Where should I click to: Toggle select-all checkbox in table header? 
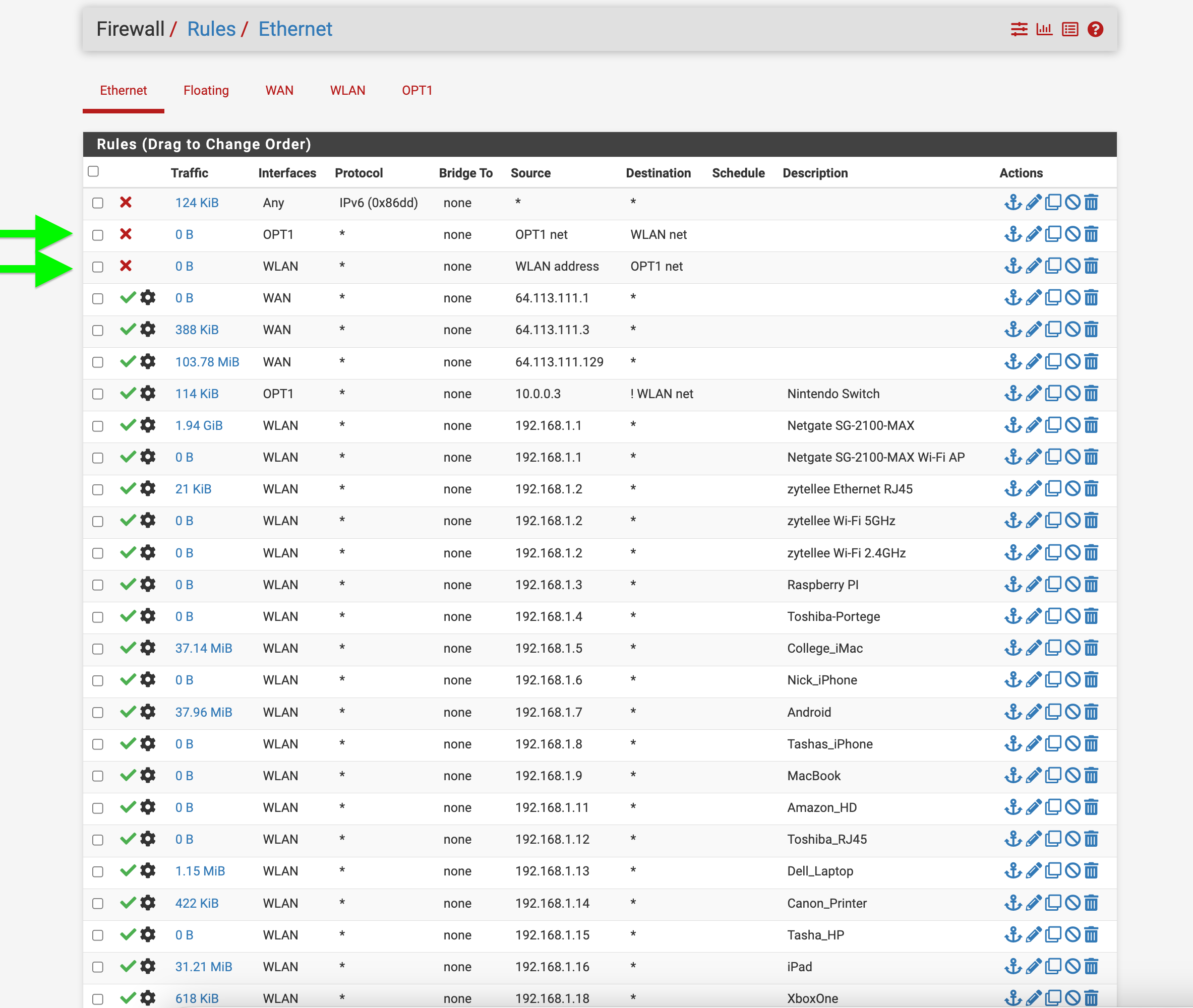pyautogui.click(x=93, y=171)
